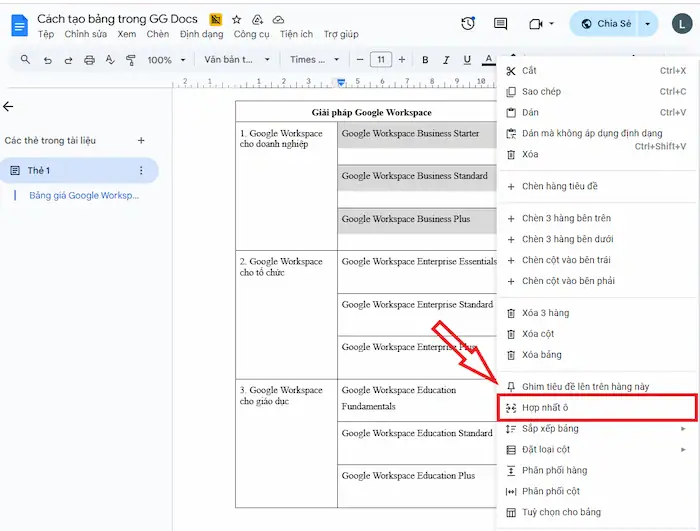Open the Times font family dropdown
This screenshot has width=700, height=531.
(x=308, y=60)
